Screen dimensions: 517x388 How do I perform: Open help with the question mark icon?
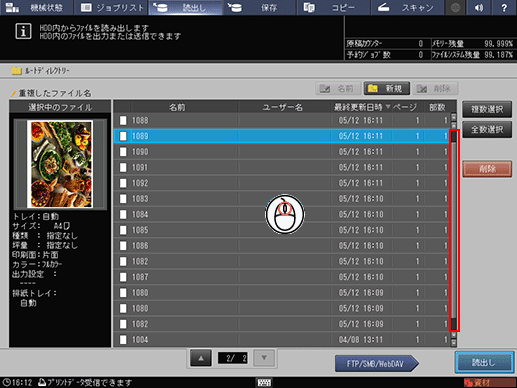[x=504, y=7]
